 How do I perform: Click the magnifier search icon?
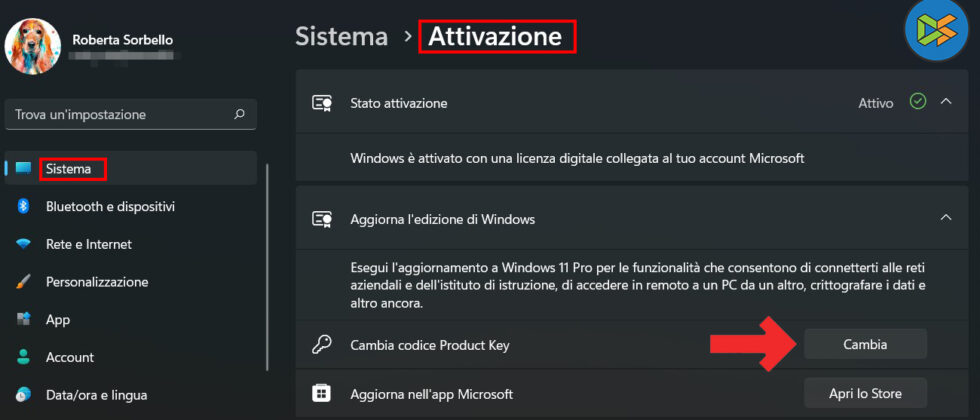tap(239, 114)
